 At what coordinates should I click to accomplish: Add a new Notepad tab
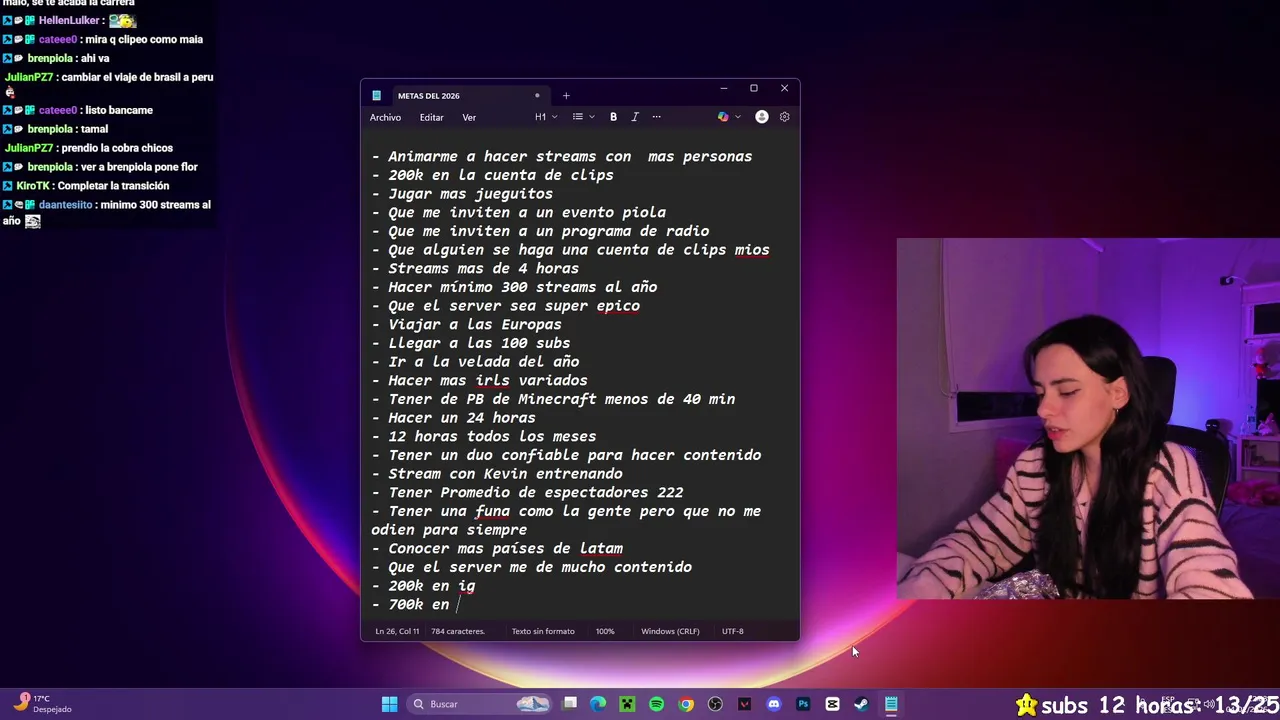point(566,96)
